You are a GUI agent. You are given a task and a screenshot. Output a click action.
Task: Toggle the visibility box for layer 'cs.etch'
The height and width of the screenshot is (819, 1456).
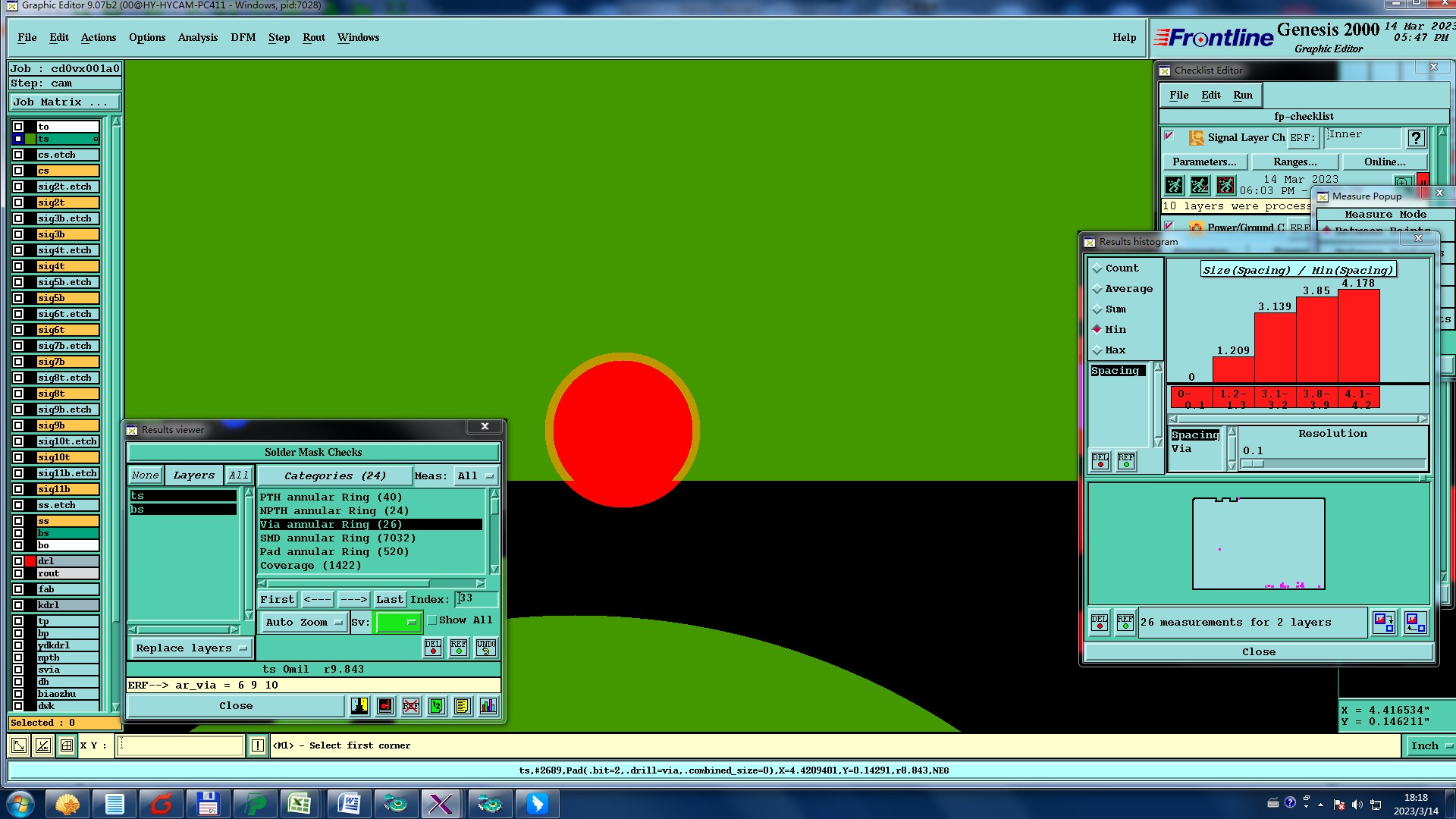click(18, 155)
